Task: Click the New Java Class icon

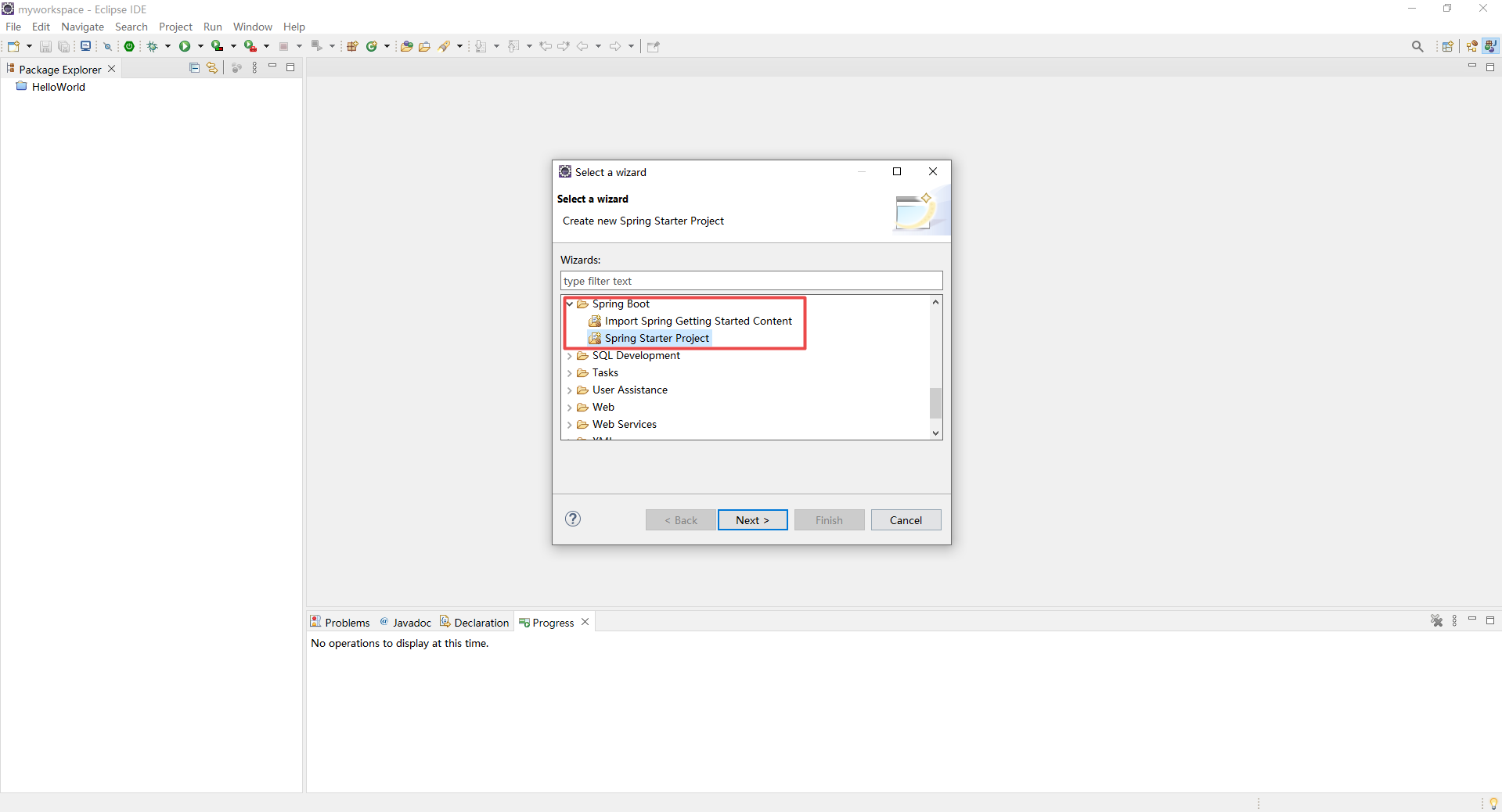Action: (372, 46)
